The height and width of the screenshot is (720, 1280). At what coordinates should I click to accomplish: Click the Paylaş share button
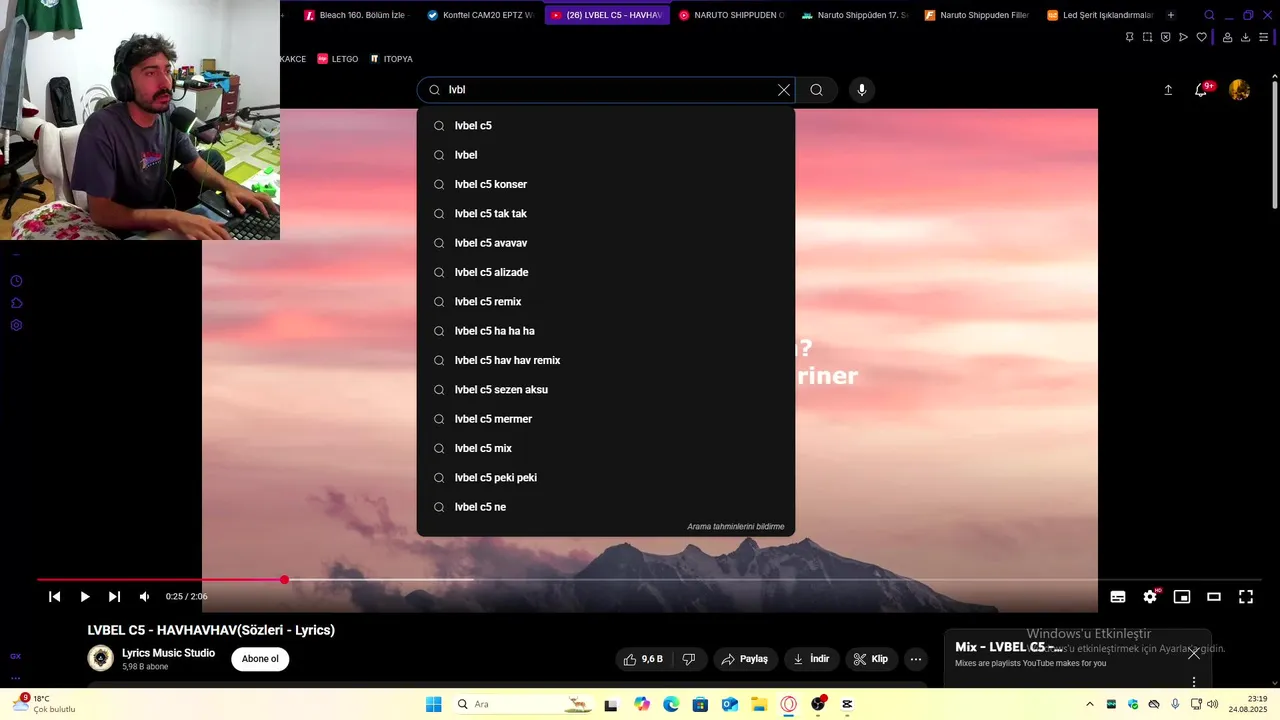click(746, 659)
